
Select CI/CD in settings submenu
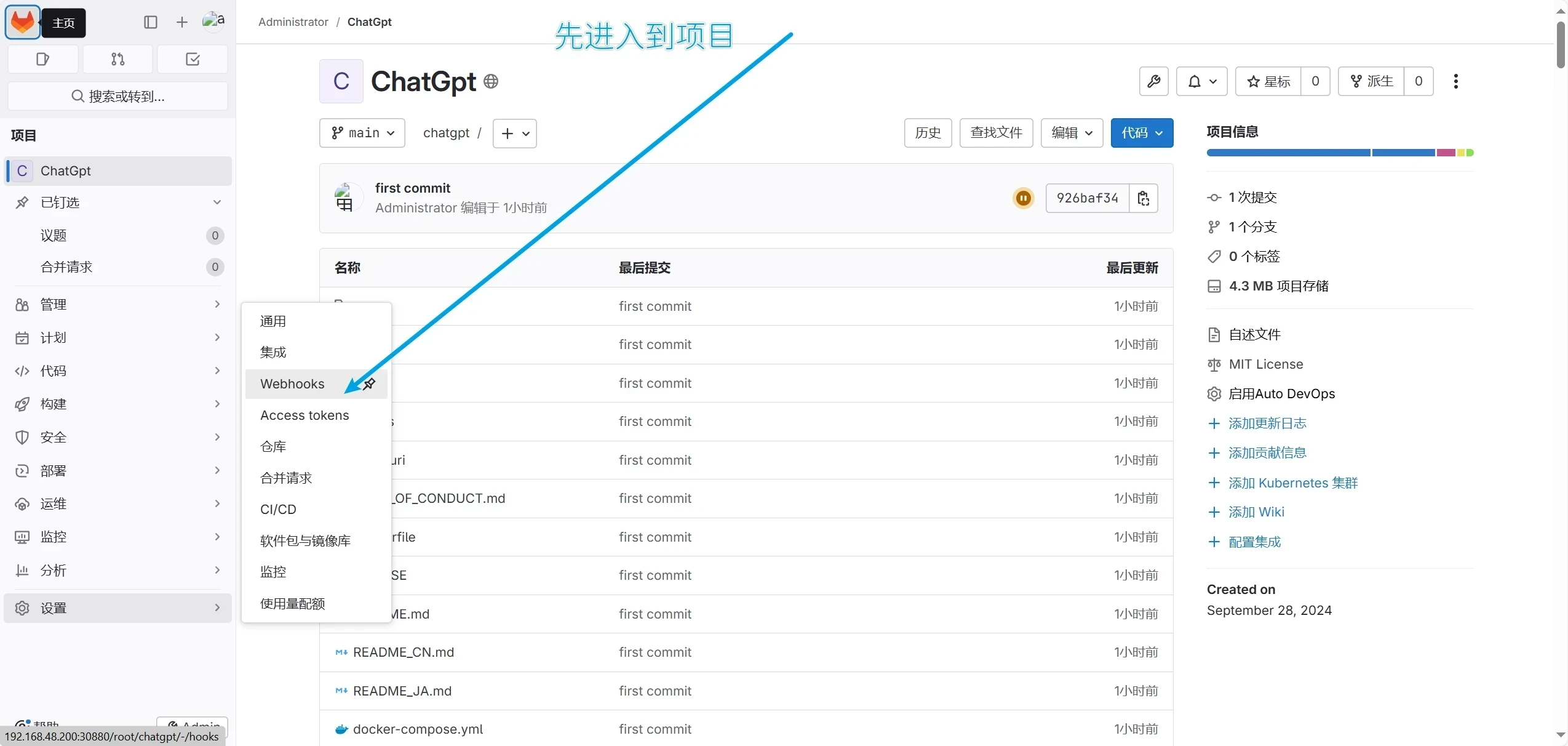click(278, 509)
